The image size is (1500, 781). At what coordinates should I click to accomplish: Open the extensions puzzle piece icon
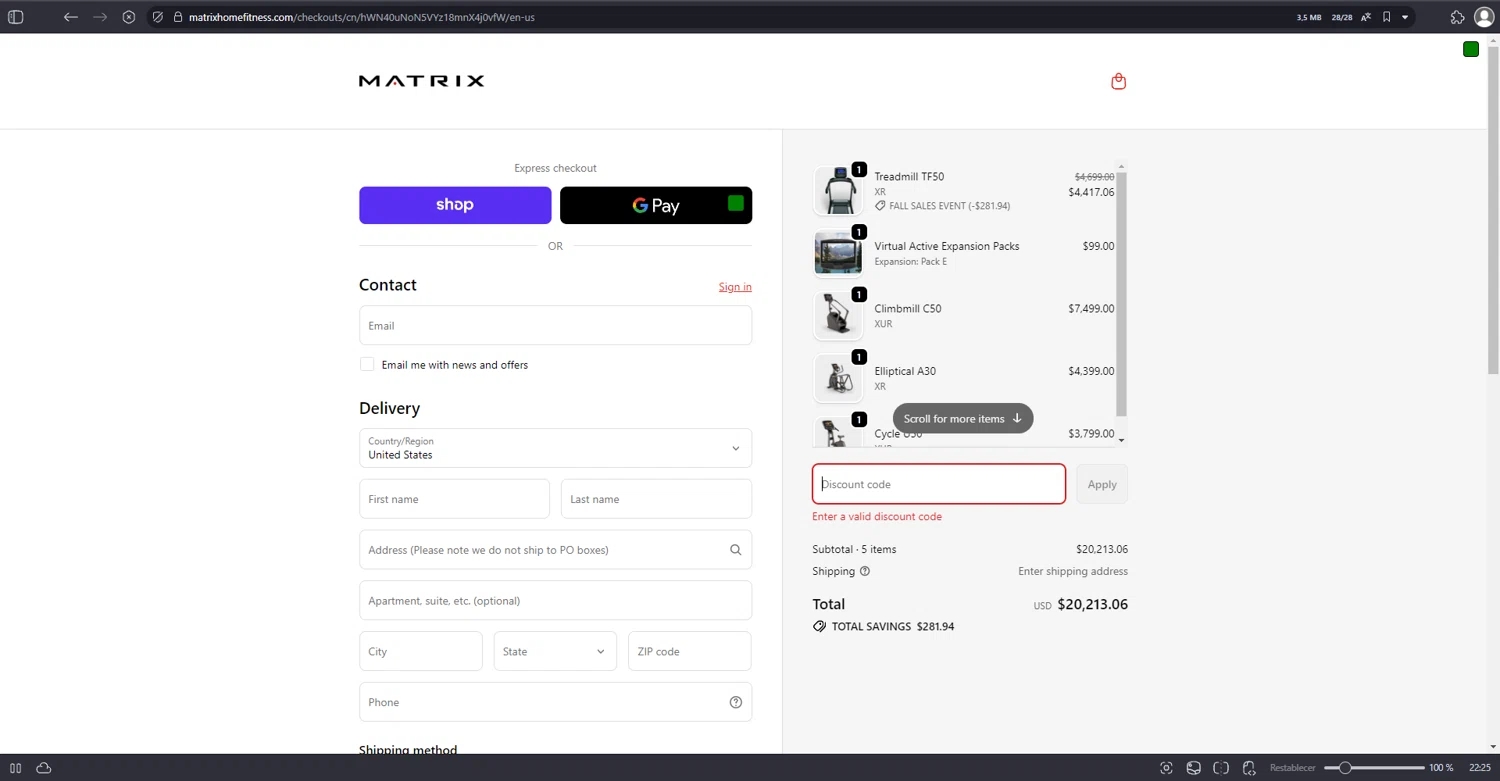point(1457,17)
